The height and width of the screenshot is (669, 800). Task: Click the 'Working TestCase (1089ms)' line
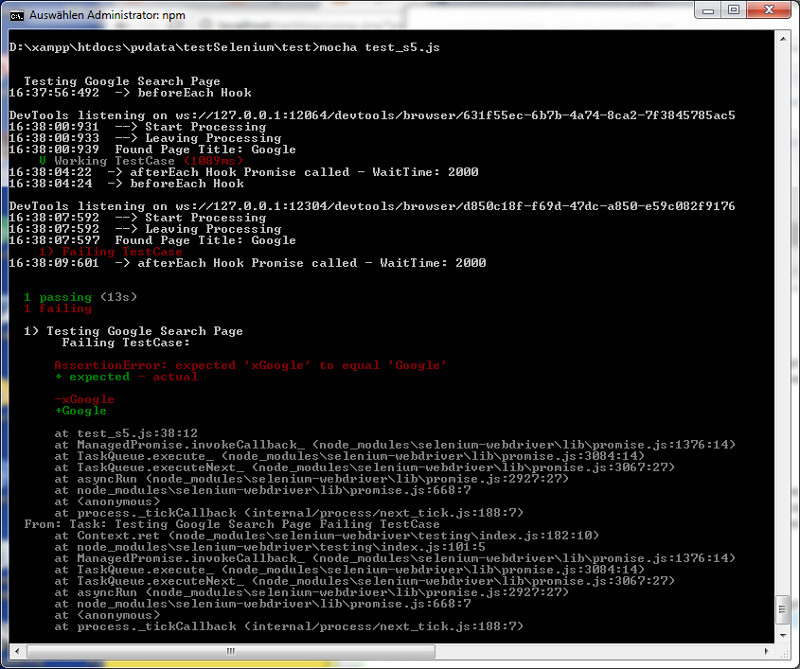141,161
